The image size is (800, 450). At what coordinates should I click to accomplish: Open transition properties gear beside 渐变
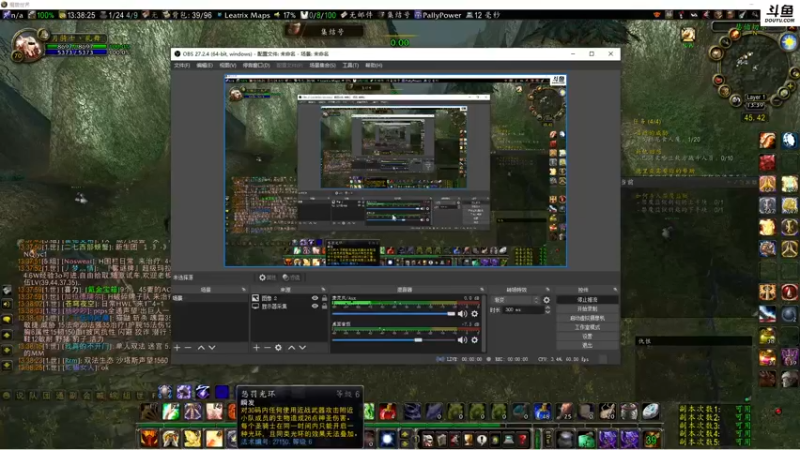coord(546,300)
